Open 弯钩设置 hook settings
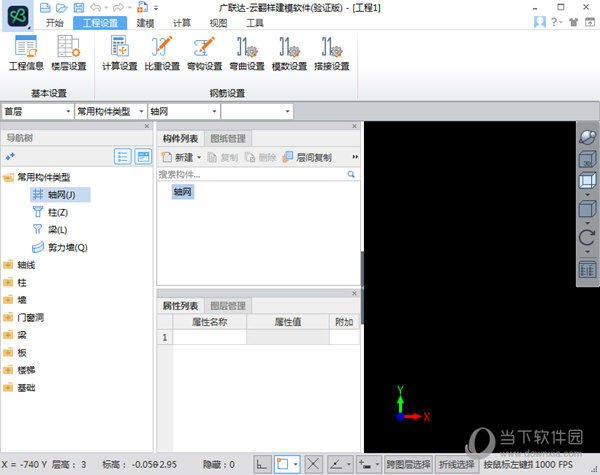 [x=204, y=53]
